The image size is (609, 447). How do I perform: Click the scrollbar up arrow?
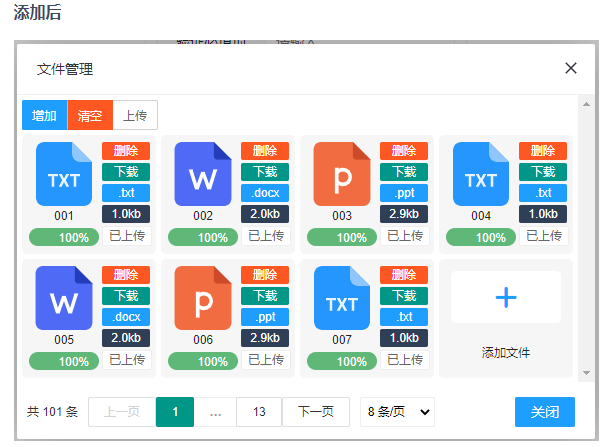tap(586, 104)
